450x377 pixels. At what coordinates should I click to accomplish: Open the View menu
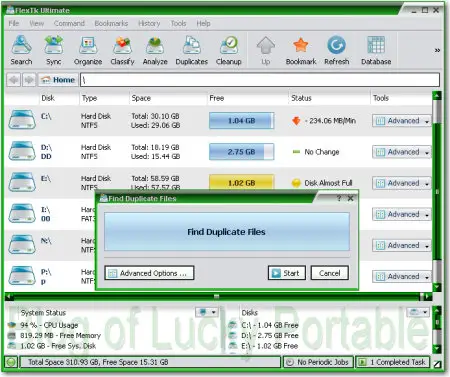[x=37, y=23]
